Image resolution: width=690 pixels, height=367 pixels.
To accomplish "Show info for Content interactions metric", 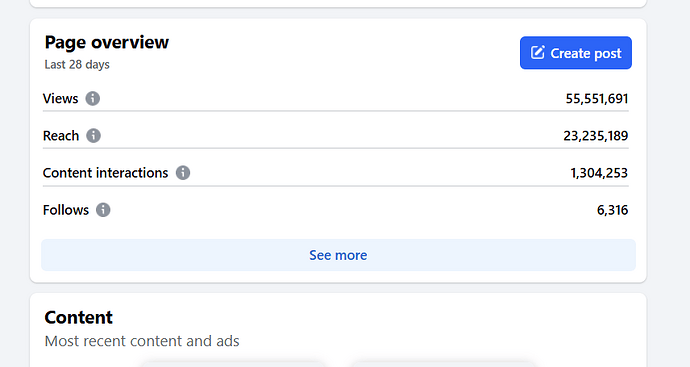I will [183, 172].
